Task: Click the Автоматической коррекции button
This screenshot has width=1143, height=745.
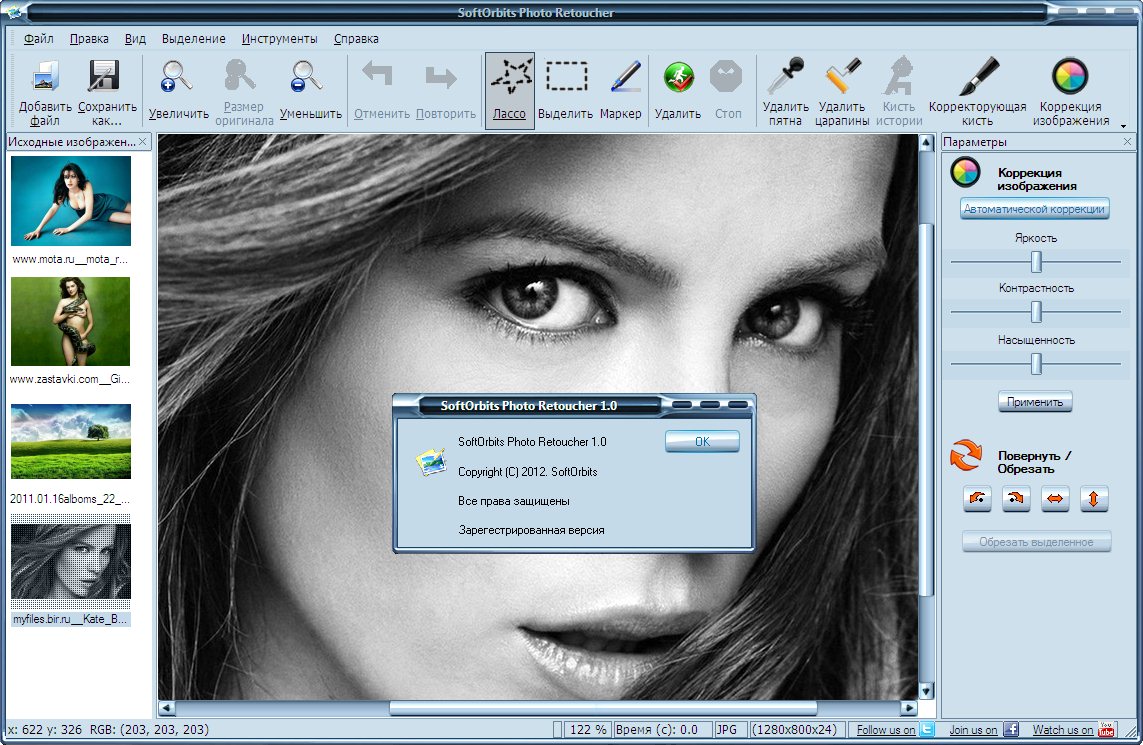Action: coord(1035,209)
